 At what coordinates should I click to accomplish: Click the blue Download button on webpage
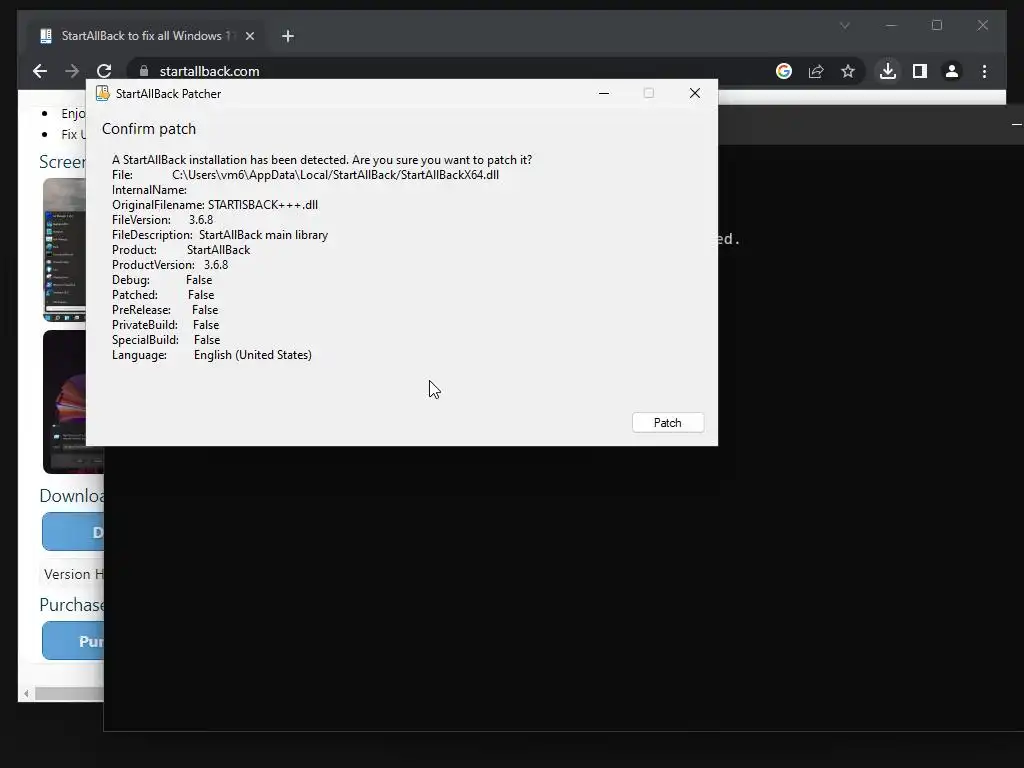click(73, 532)
